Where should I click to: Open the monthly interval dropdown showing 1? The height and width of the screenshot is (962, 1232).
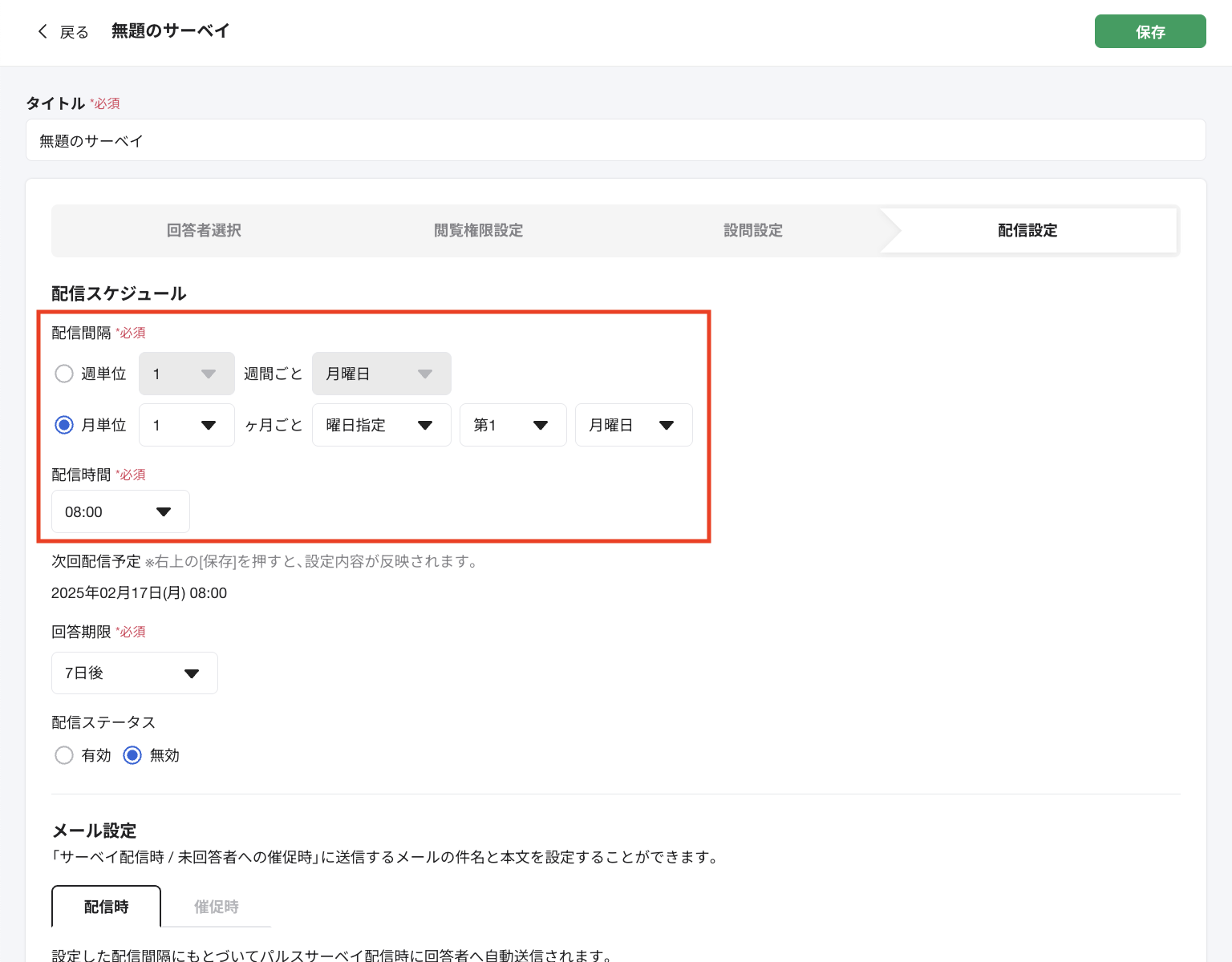coord(186,425)
